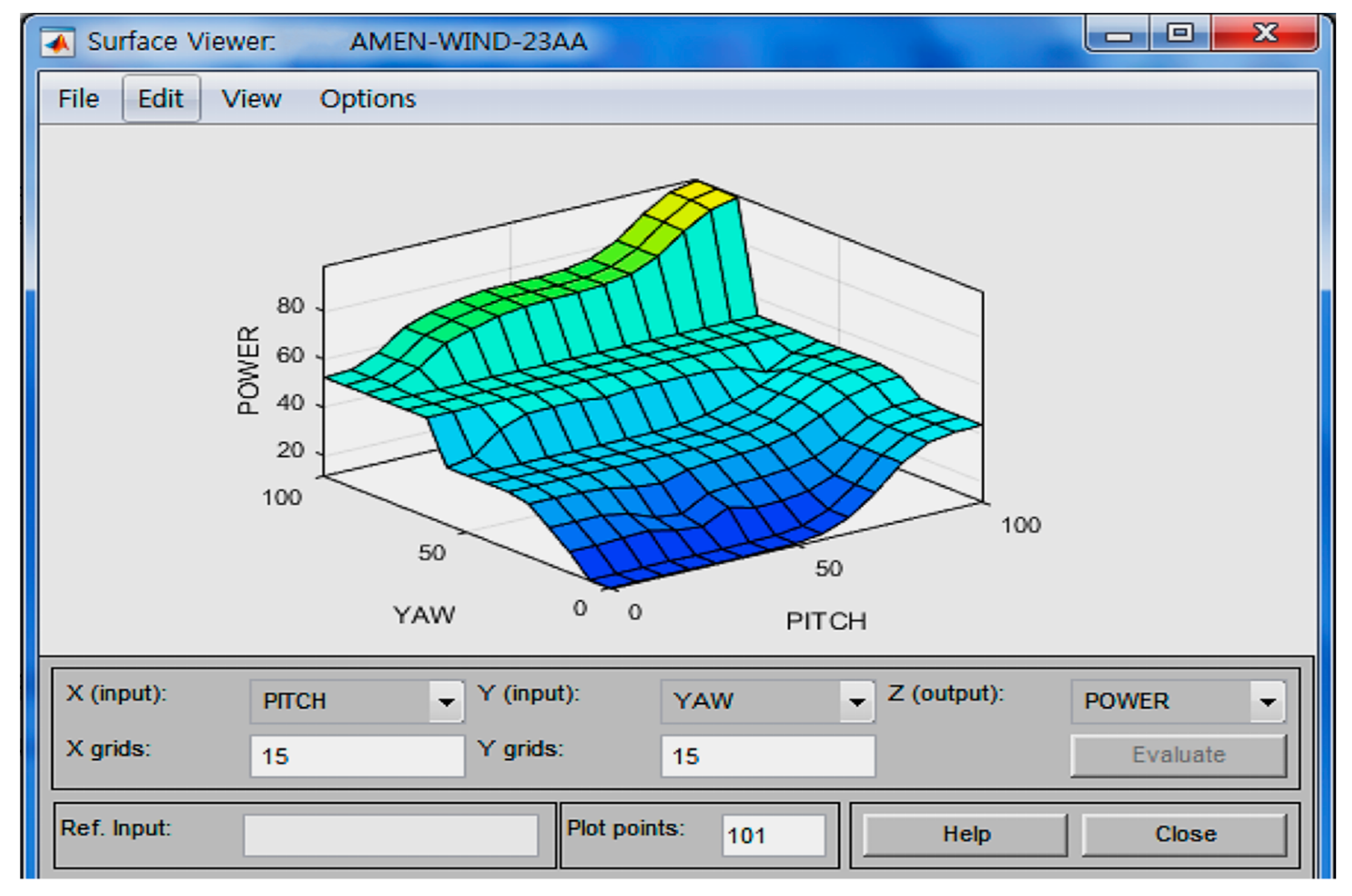This screenshot has width=1352, height=896.
Task: Expand the Z output POWER dropdown
Action: 1267,701
